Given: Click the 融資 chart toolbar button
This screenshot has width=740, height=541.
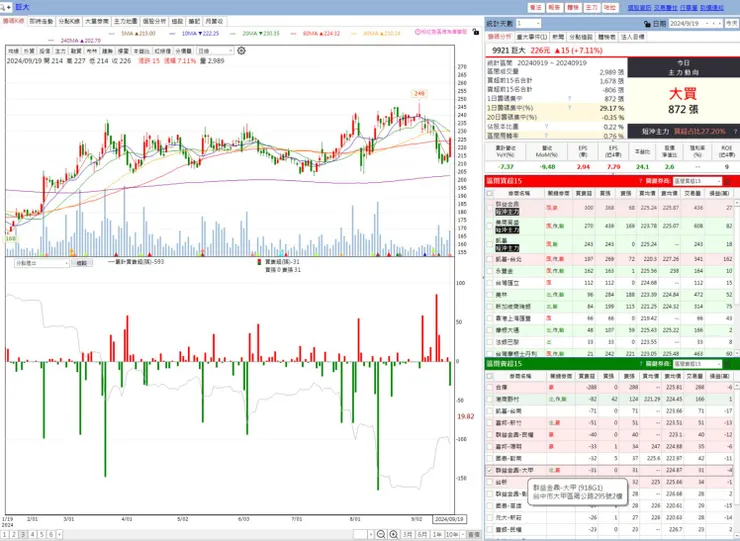Looking at the screenshot, I should (x=76, y=51).
